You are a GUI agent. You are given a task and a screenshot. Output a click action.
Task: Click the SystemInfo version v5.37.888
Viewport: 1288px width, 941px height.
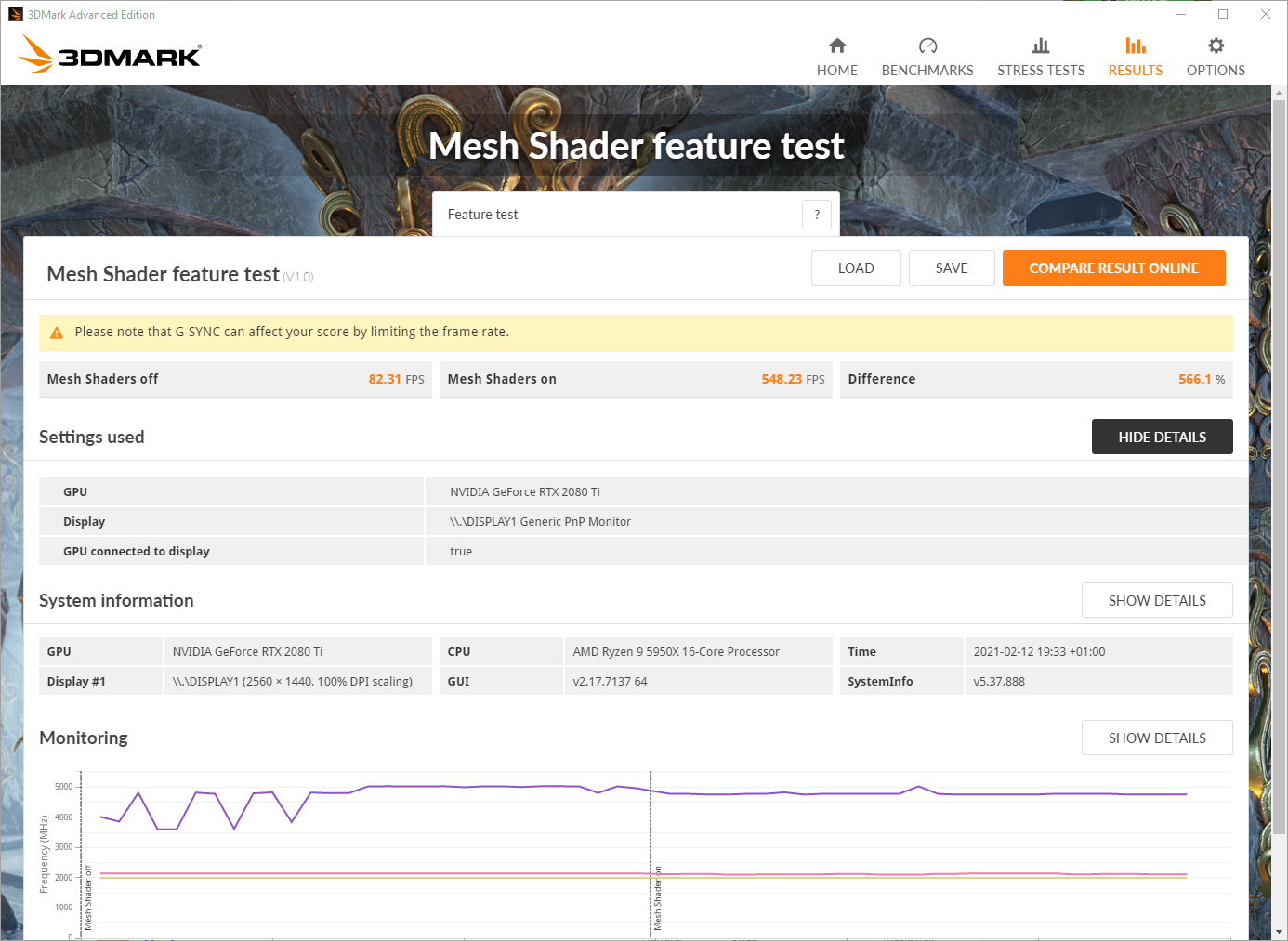(x=999, y=682)
